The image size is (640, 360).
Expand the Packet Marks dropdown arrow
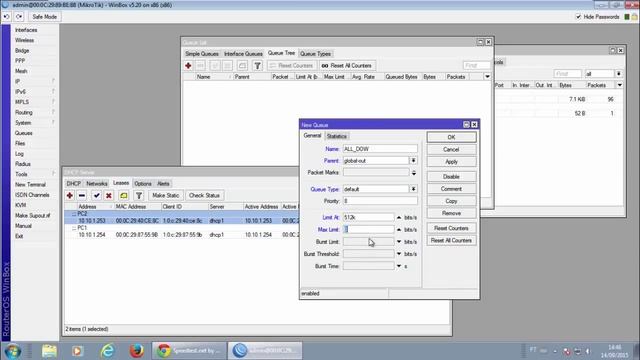tap(413, 173)
